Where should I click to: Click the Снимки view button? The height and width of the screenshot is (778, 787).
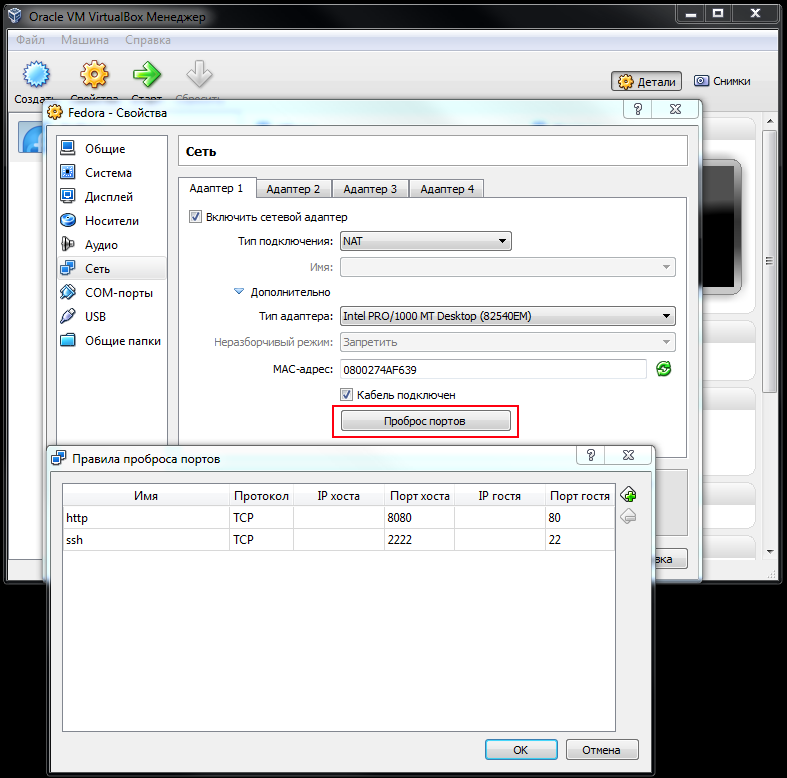click(722, 81)
